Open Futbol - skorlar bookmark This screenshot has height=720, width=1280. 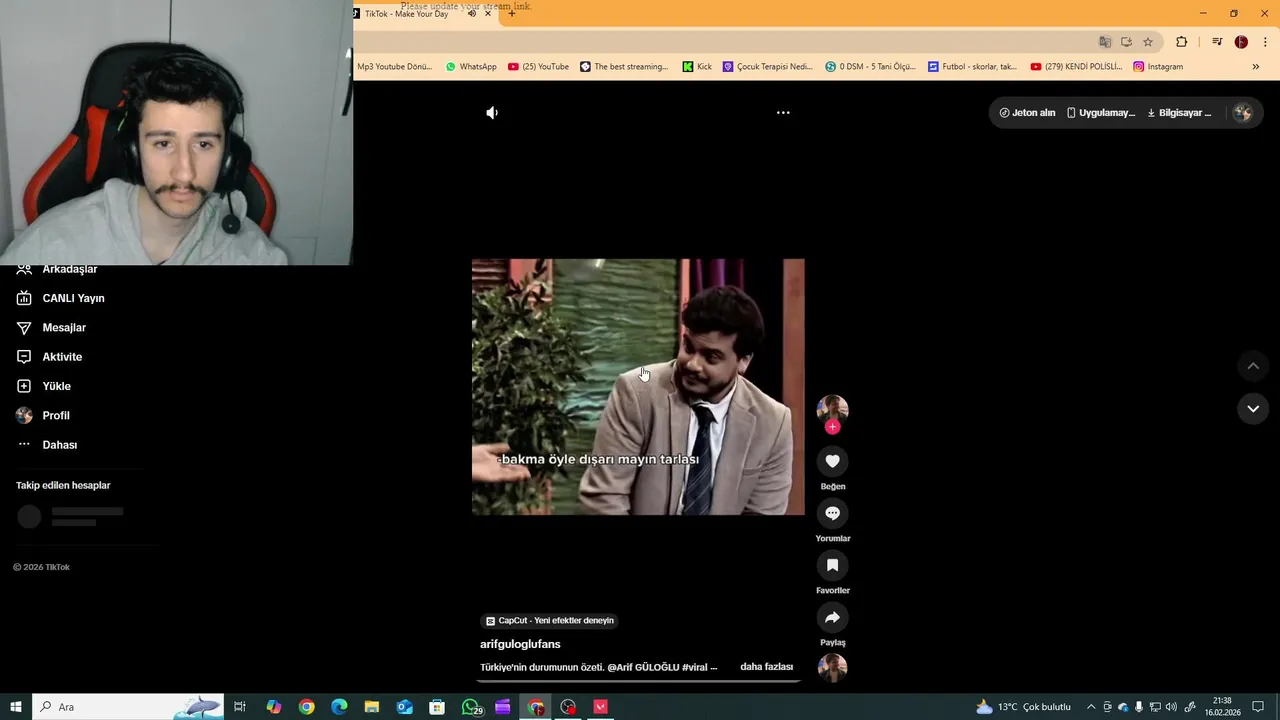[x=972, y=67]
